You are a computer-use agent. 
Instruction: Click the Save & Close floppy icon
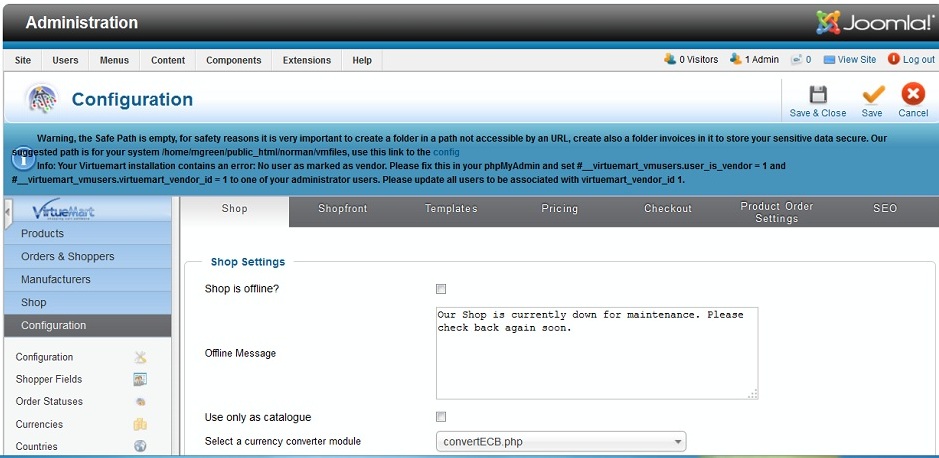click(817, 95)
